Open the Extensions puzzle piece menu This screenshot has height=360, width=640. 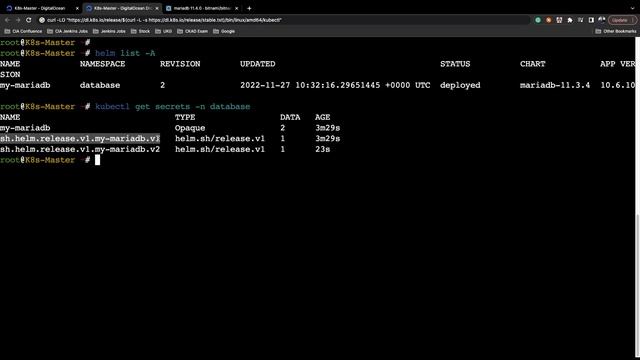[570, 20]
